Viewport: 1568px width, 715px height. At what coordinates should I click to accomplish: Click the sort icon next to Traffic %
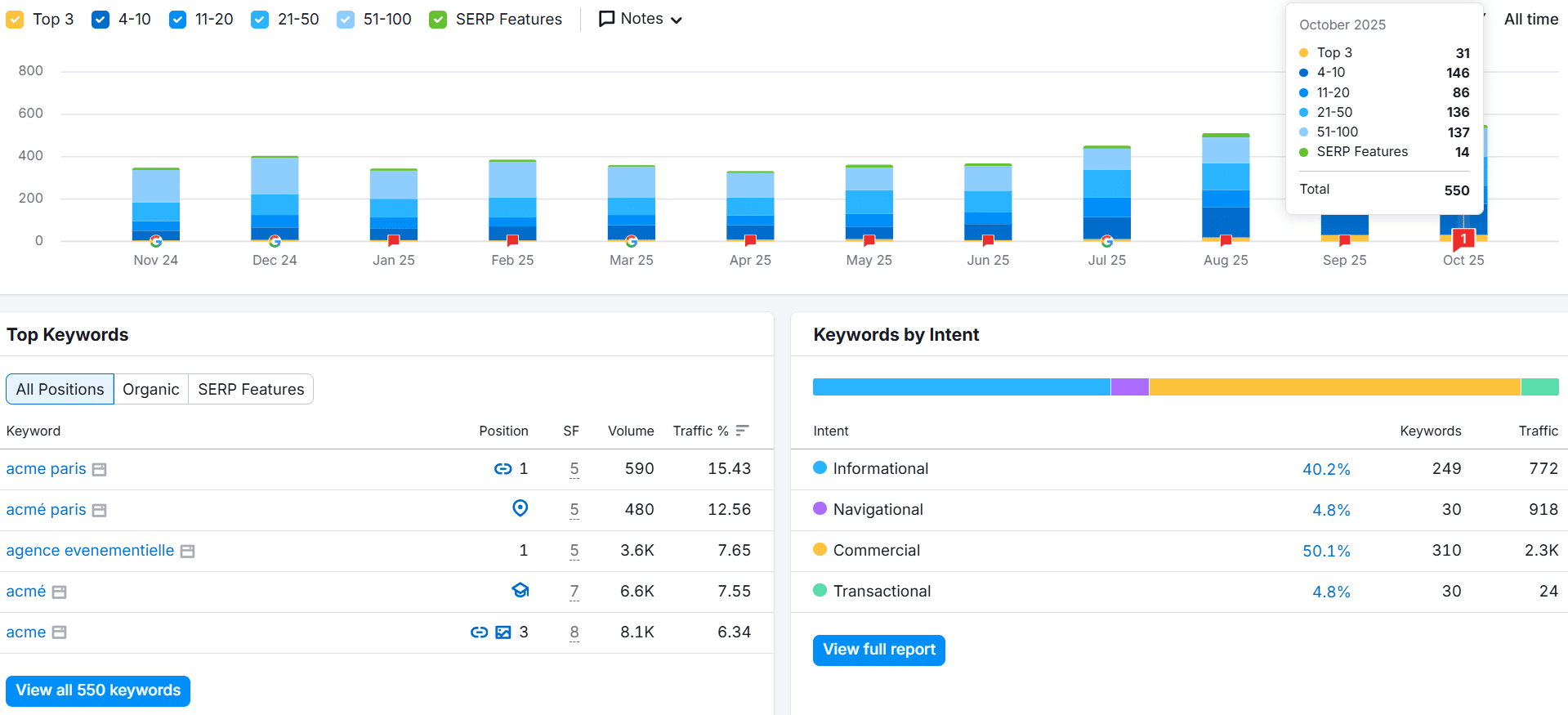(742, 431)
